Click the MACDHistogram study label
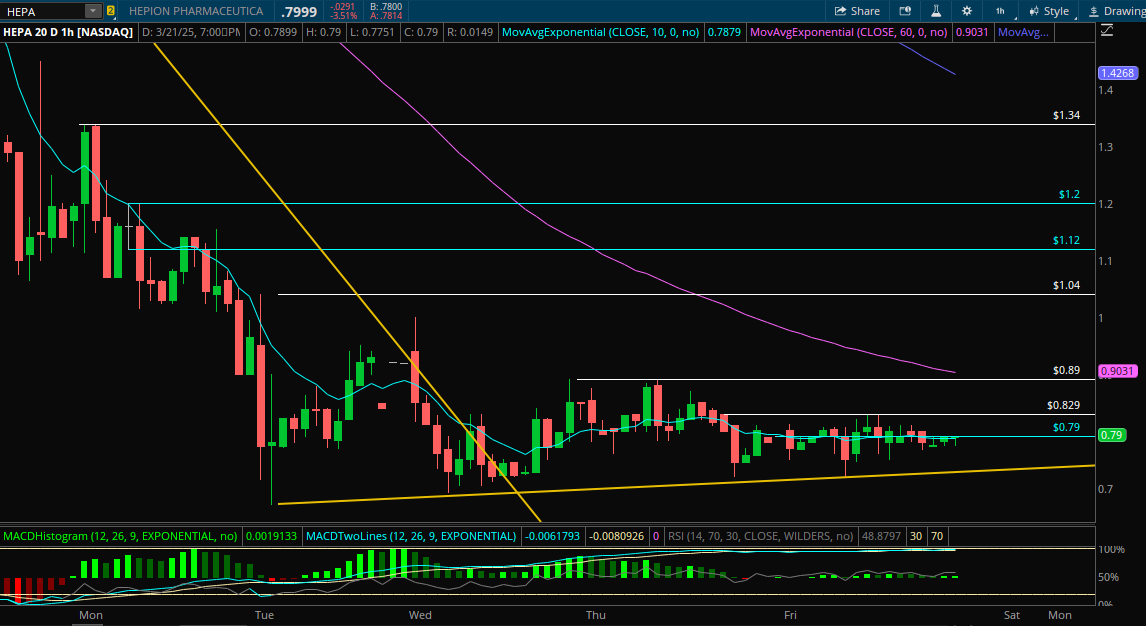The height and width of the screenshot is (626, 1146). 121,536
